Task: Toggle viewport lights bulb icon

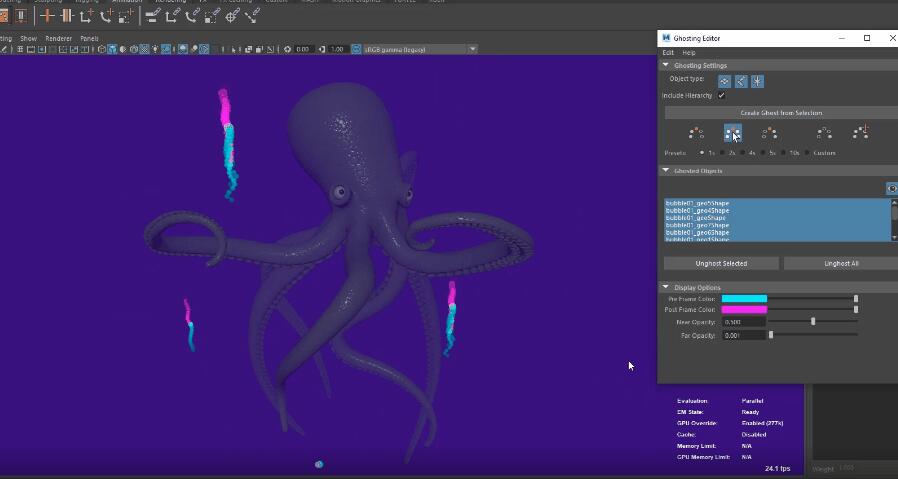Action: (155, 49)
